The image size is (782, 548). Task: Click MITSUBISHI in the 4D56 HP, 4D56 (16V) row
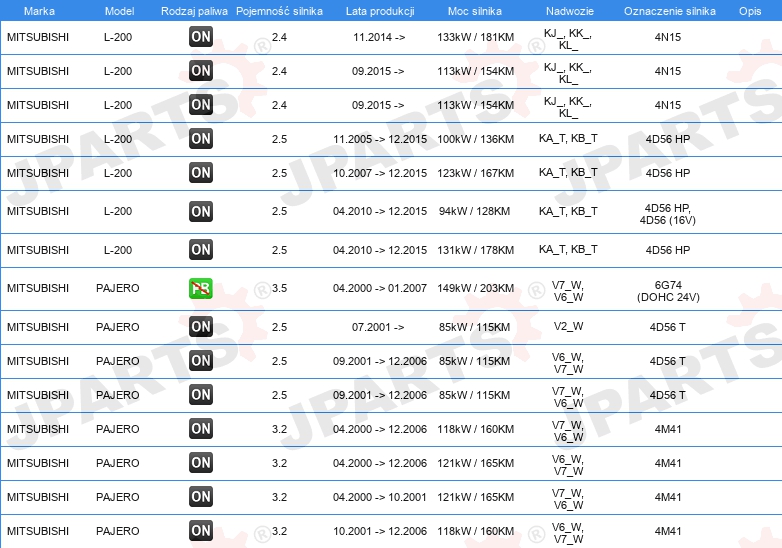click(x=38, y=211)
